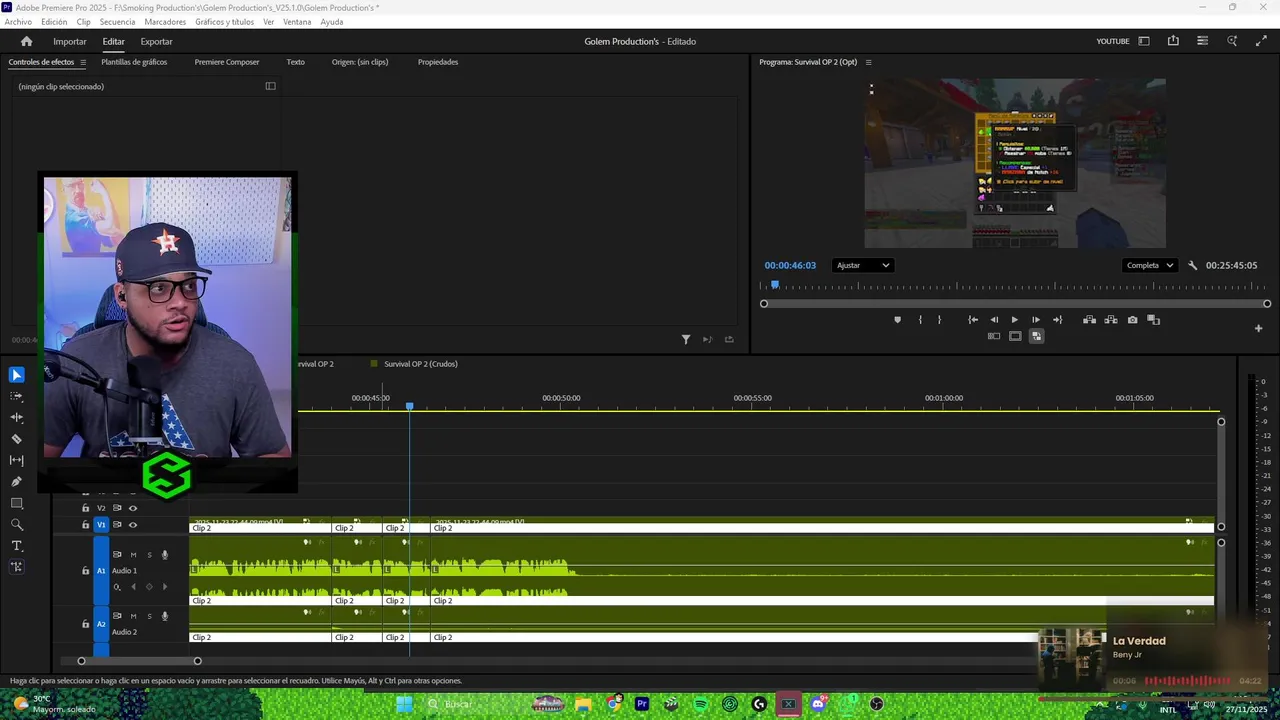Mute the Audio 1 track

click(133, 555)
